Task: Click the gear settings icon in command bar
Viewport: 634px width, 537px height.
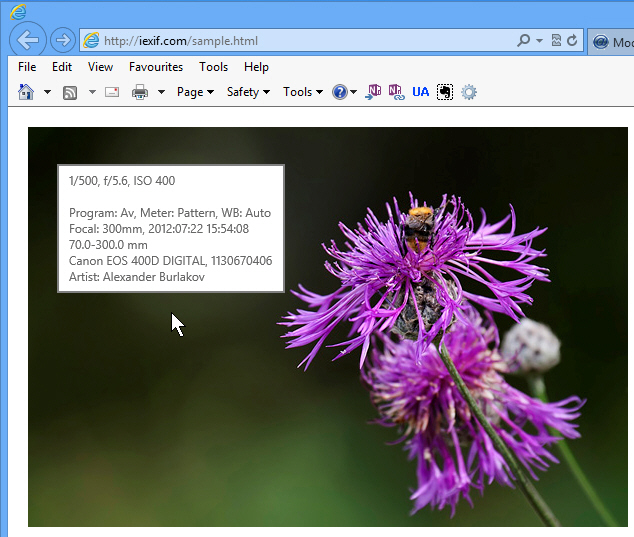Action: (469, 92)
